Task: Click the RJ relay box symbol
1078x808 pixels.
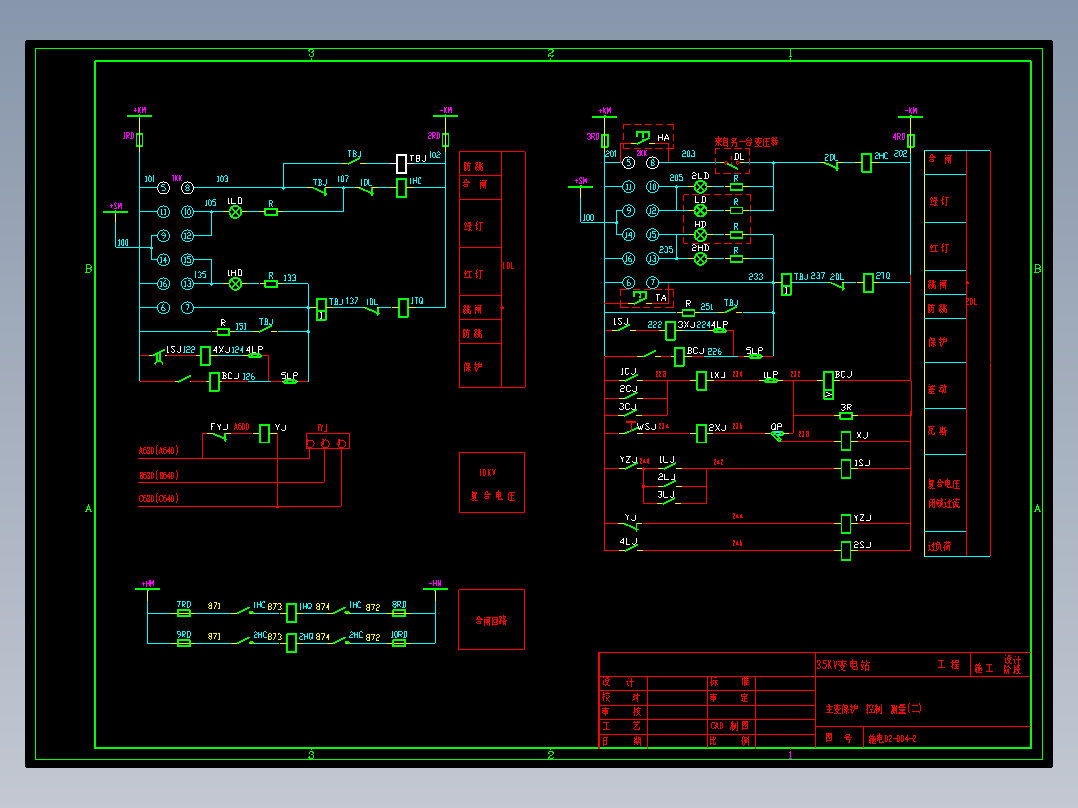Action: click(327, 441)
